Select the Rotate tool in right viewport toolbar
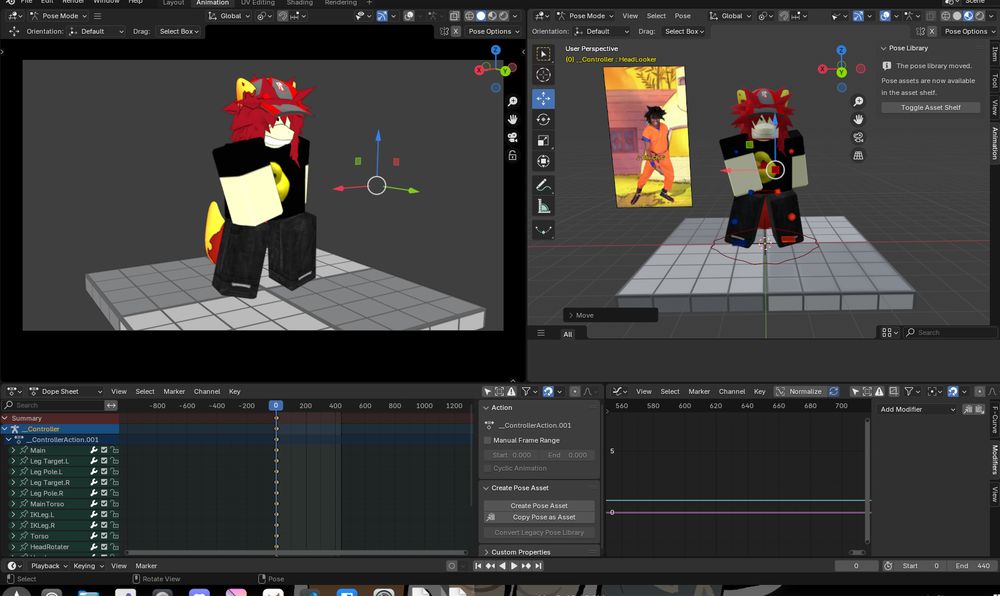The height and width of the screenshot is (596, 1000). pos(543,119)
